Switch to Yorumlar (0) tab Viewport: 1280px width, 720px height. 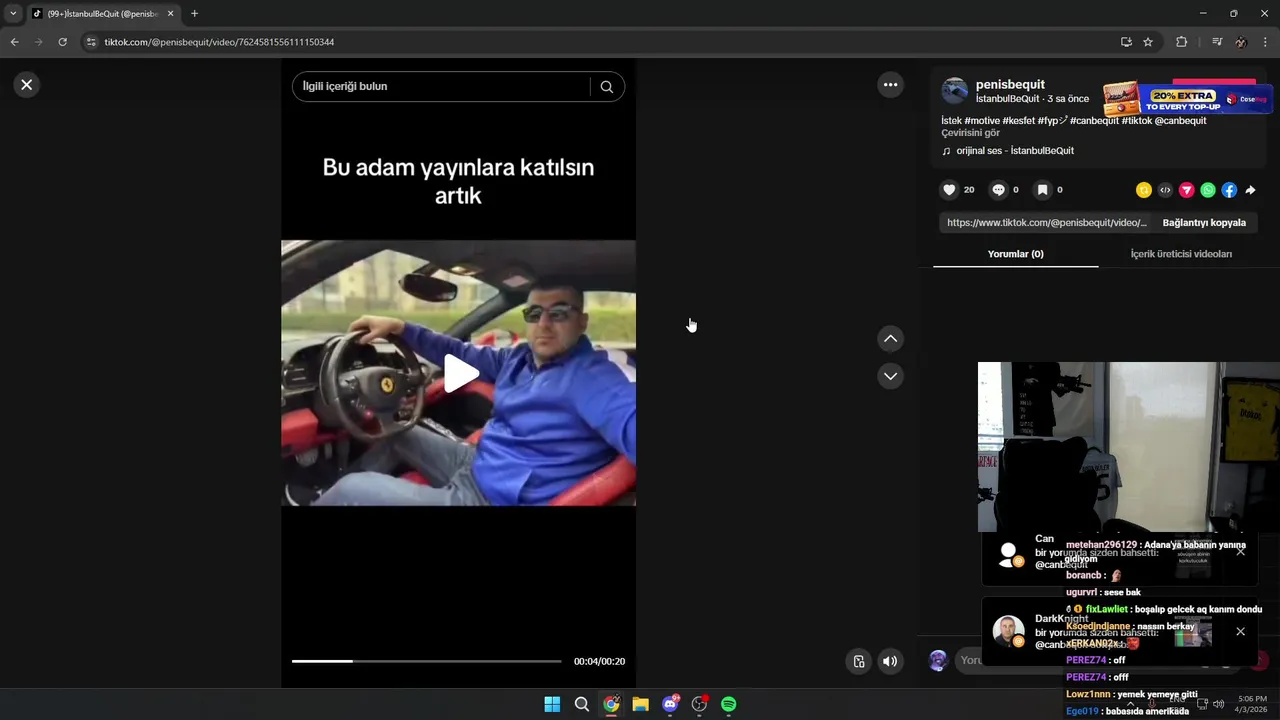(1015, 254)
